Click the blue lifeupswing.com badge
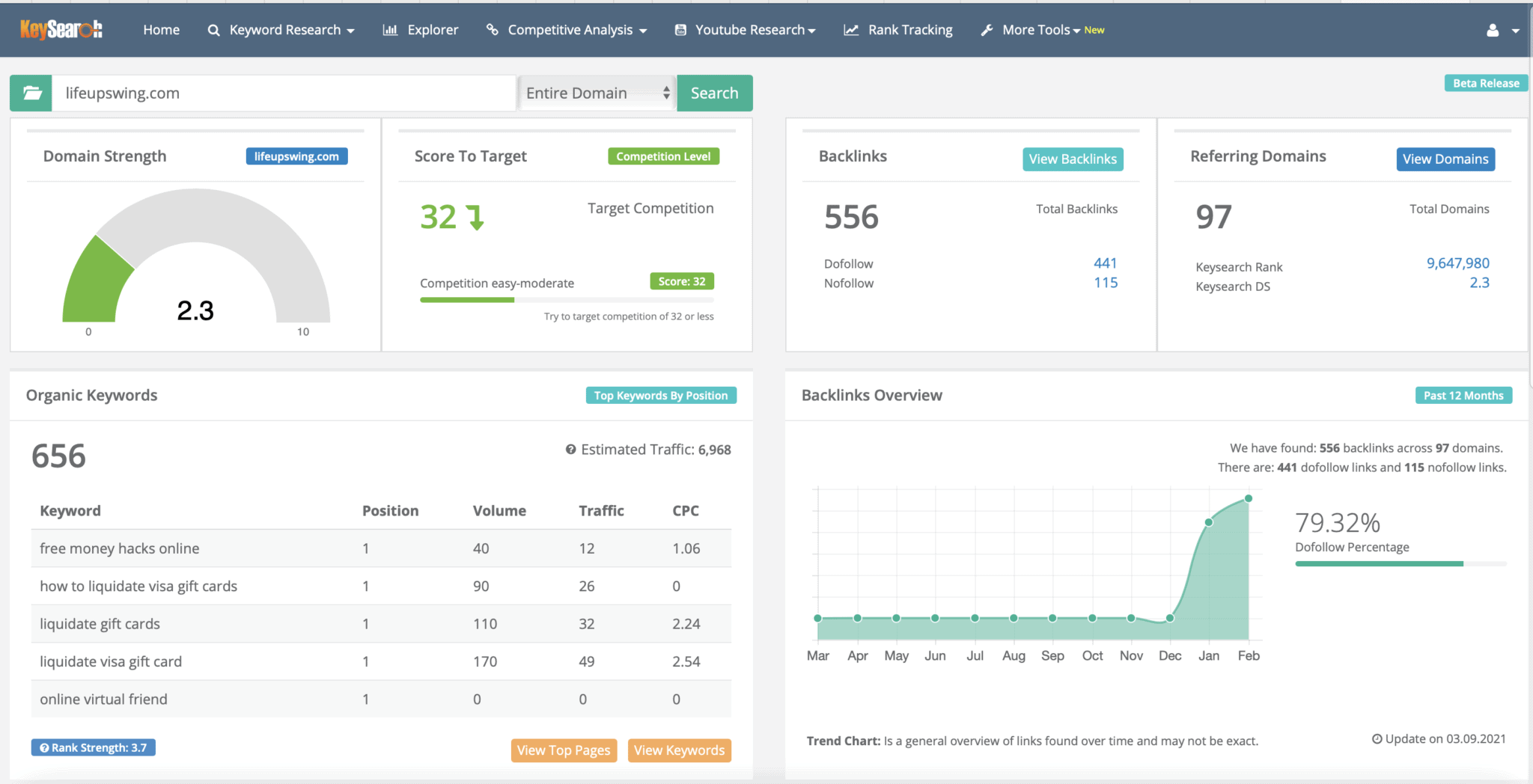This screenshot has width=1533, height=784. click(x=296, y=156)
